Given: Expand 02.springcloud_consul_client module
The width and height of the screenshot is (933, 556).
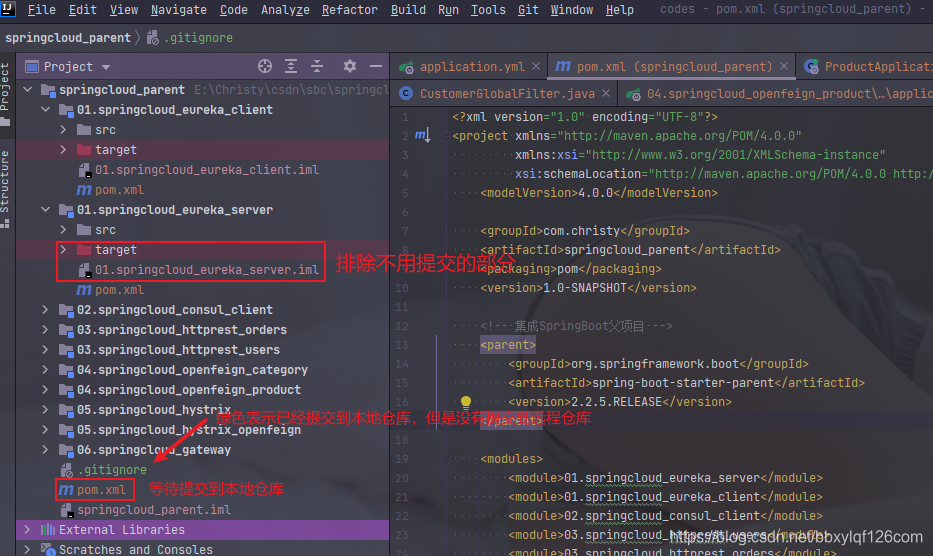Looking at the screenshot, I should [x=46, y=310].
